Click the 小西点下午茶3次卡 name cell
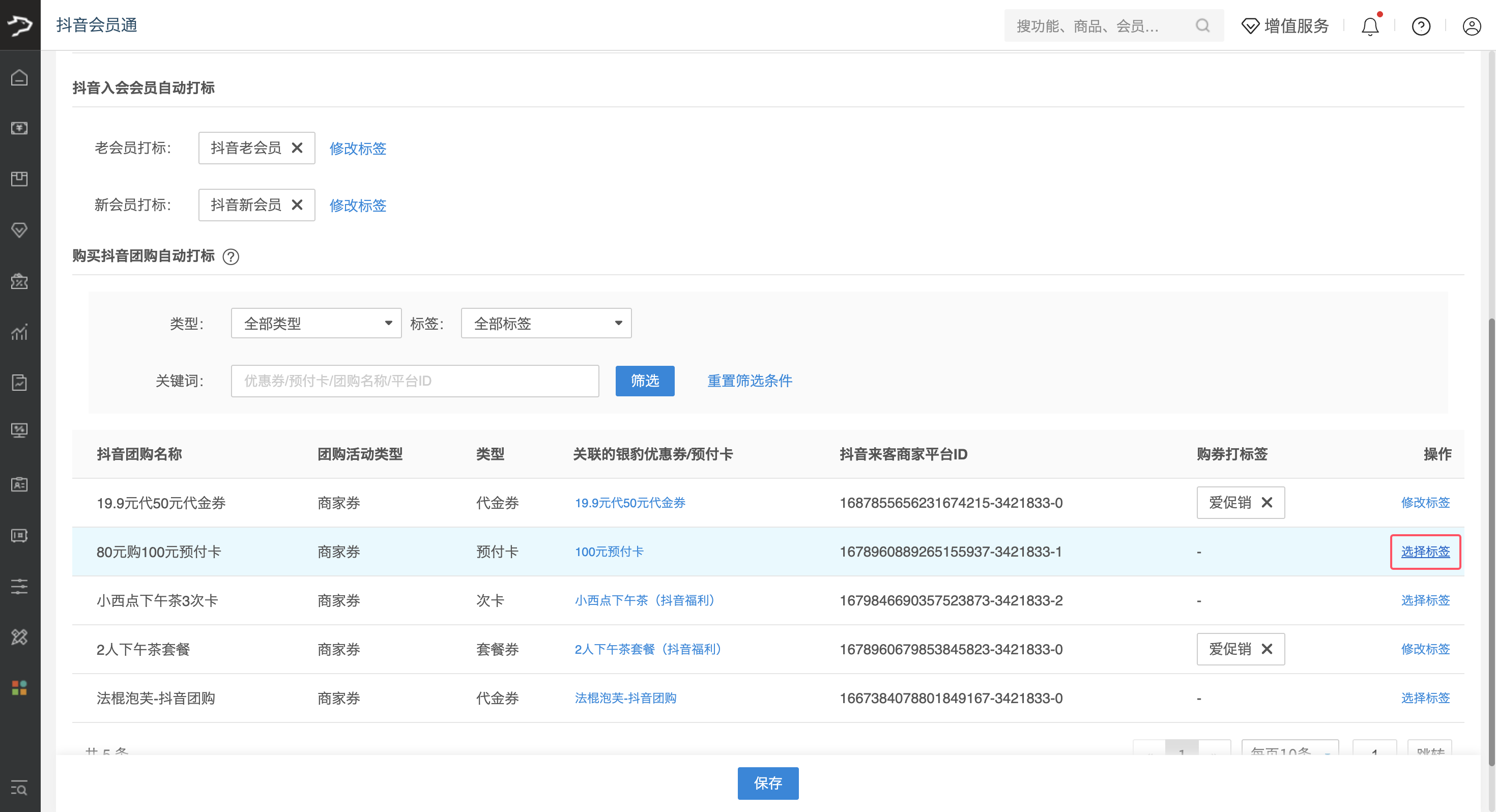 tap(157, 600)
